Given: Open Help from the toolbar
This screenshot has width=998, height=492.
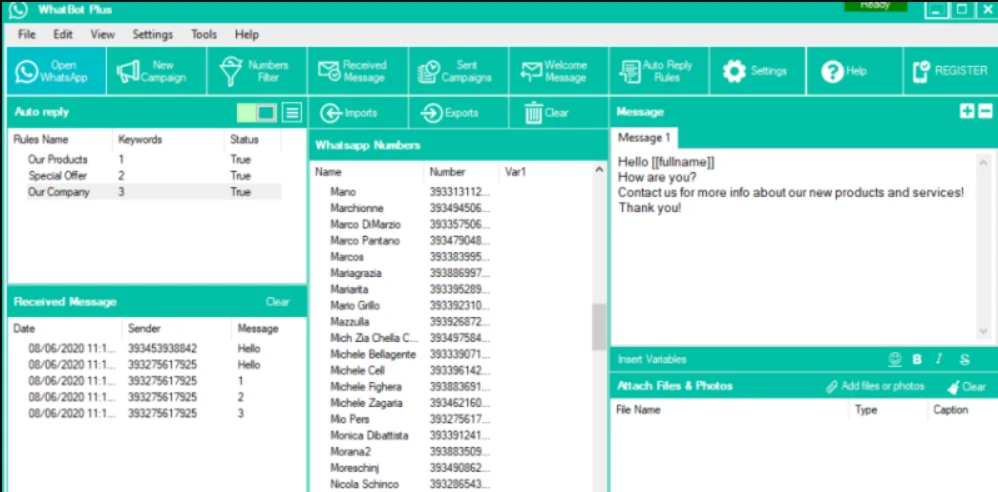Looking at the screenshot, I should [854, 71].
